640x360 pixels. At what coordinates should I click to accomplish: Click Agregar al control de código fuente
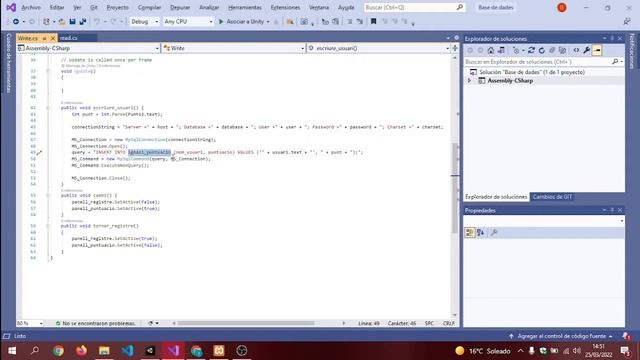click(x=561, y=336)
